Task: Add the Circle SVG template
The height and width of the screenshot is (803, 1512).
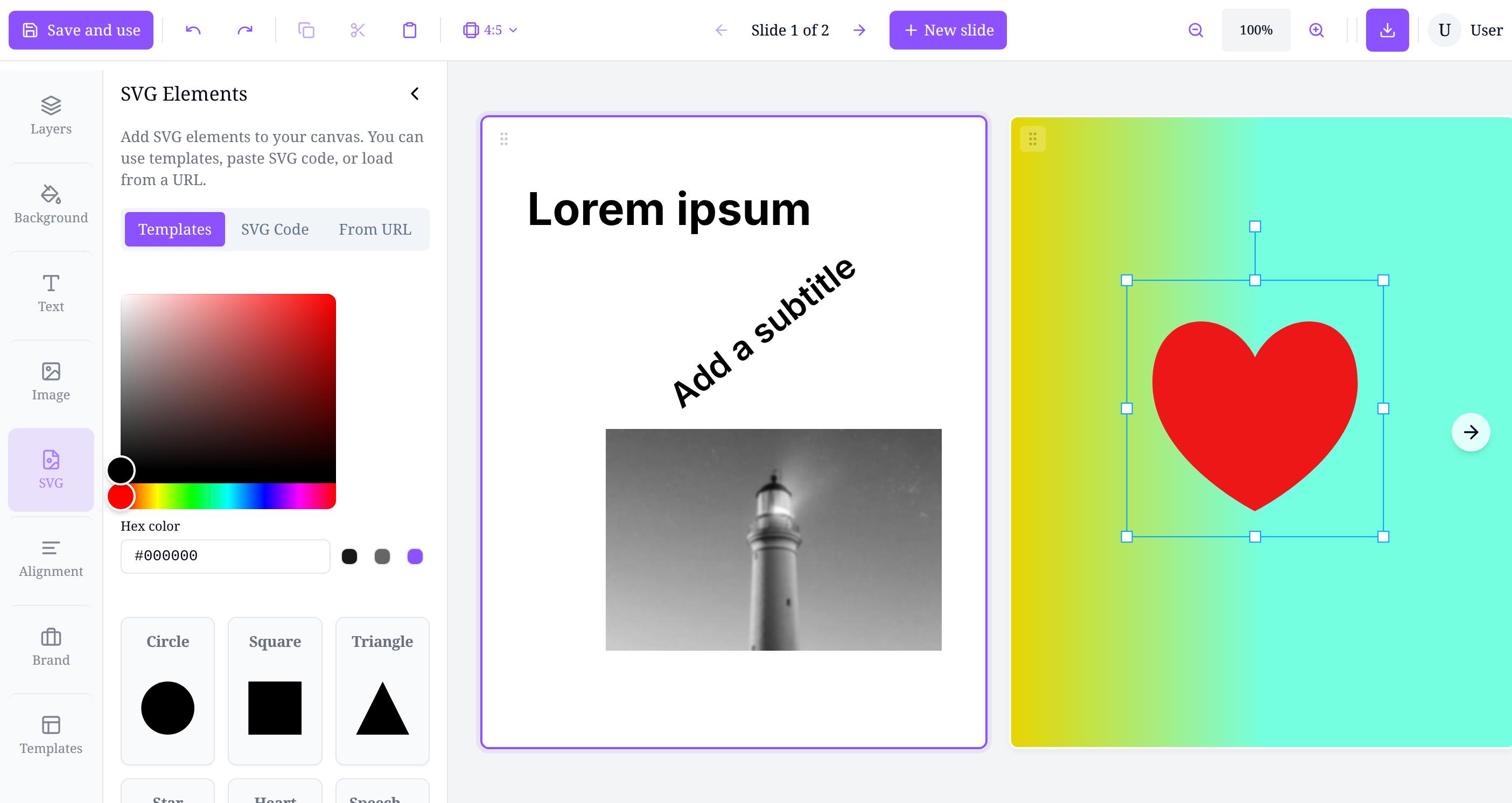Action: pyautogui.click(x=168, y=691)
